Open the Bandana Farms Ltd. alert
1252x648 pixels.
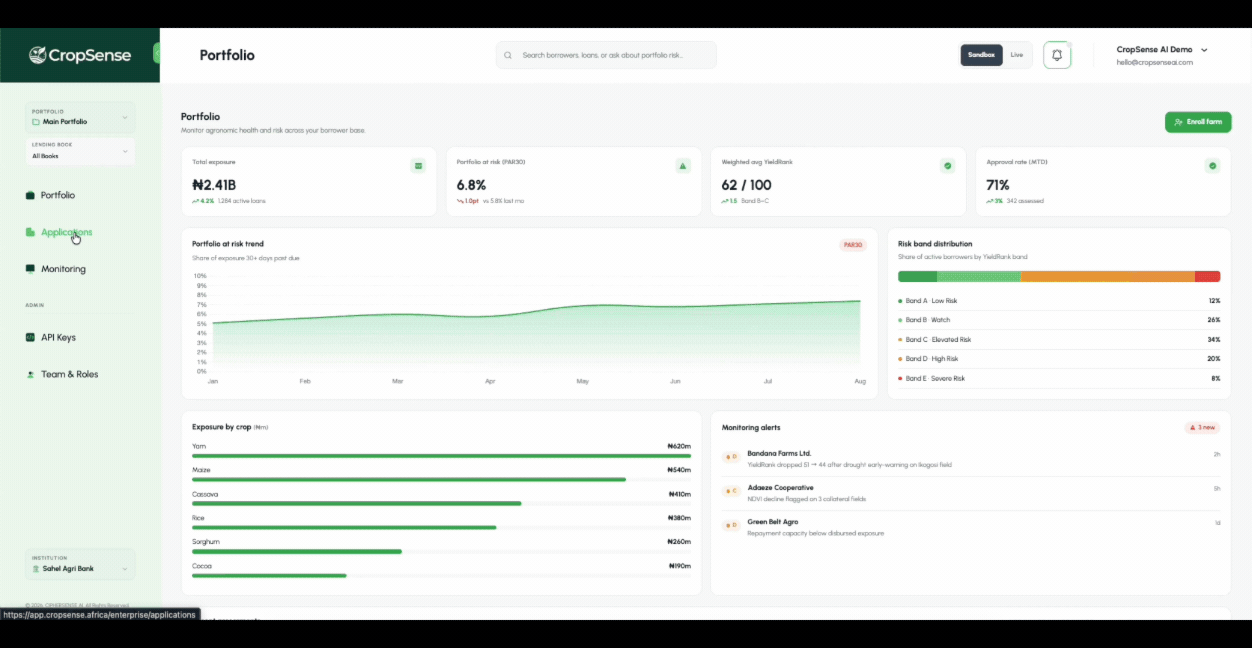[x=970, y=458]
